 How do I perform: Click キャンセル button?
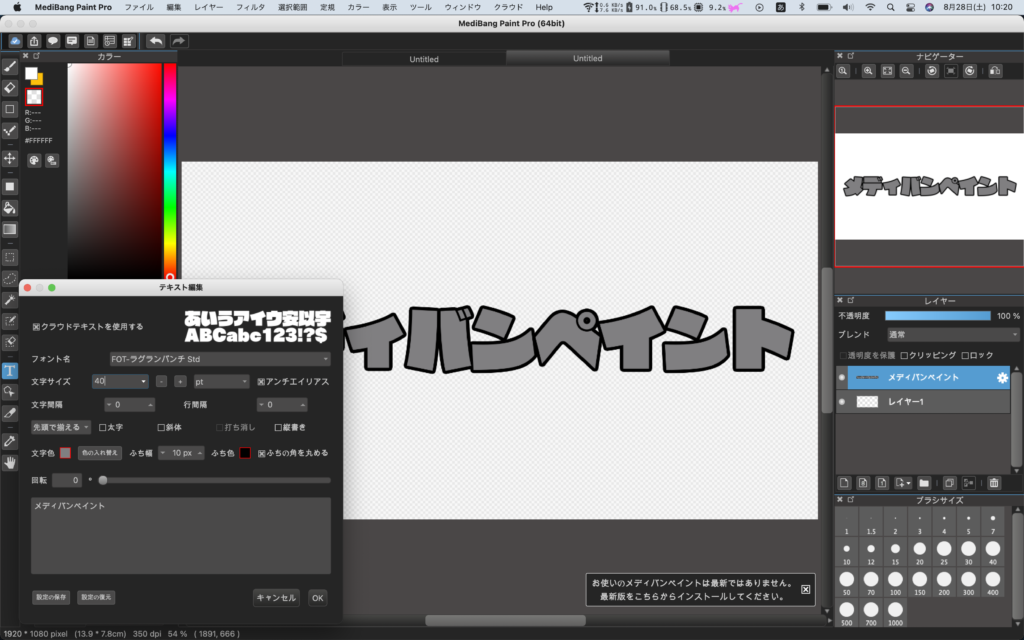coord(276,598)
